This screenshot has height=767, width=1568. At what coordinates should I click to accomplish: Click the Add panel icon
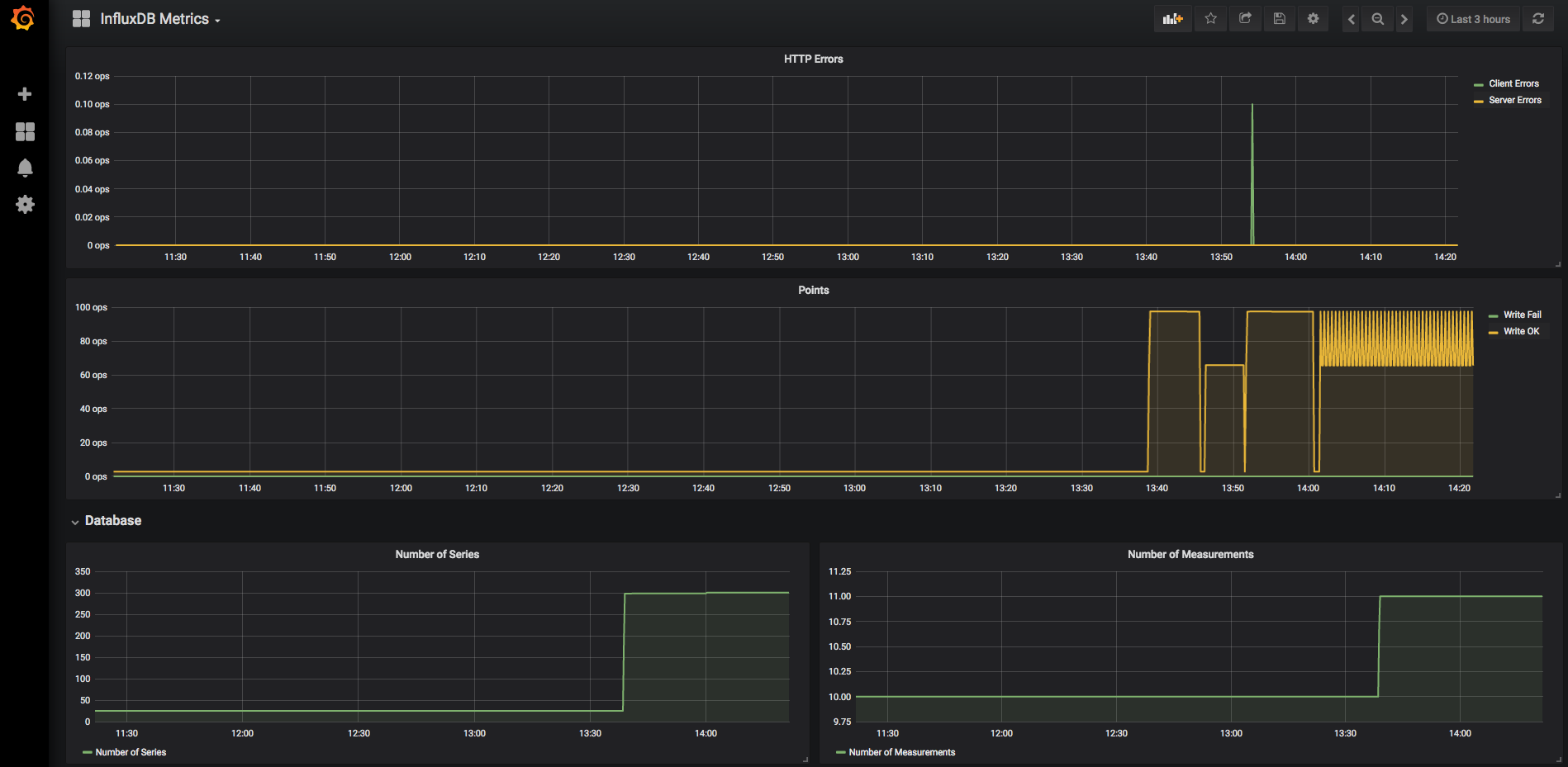[x=1172, y=19]
